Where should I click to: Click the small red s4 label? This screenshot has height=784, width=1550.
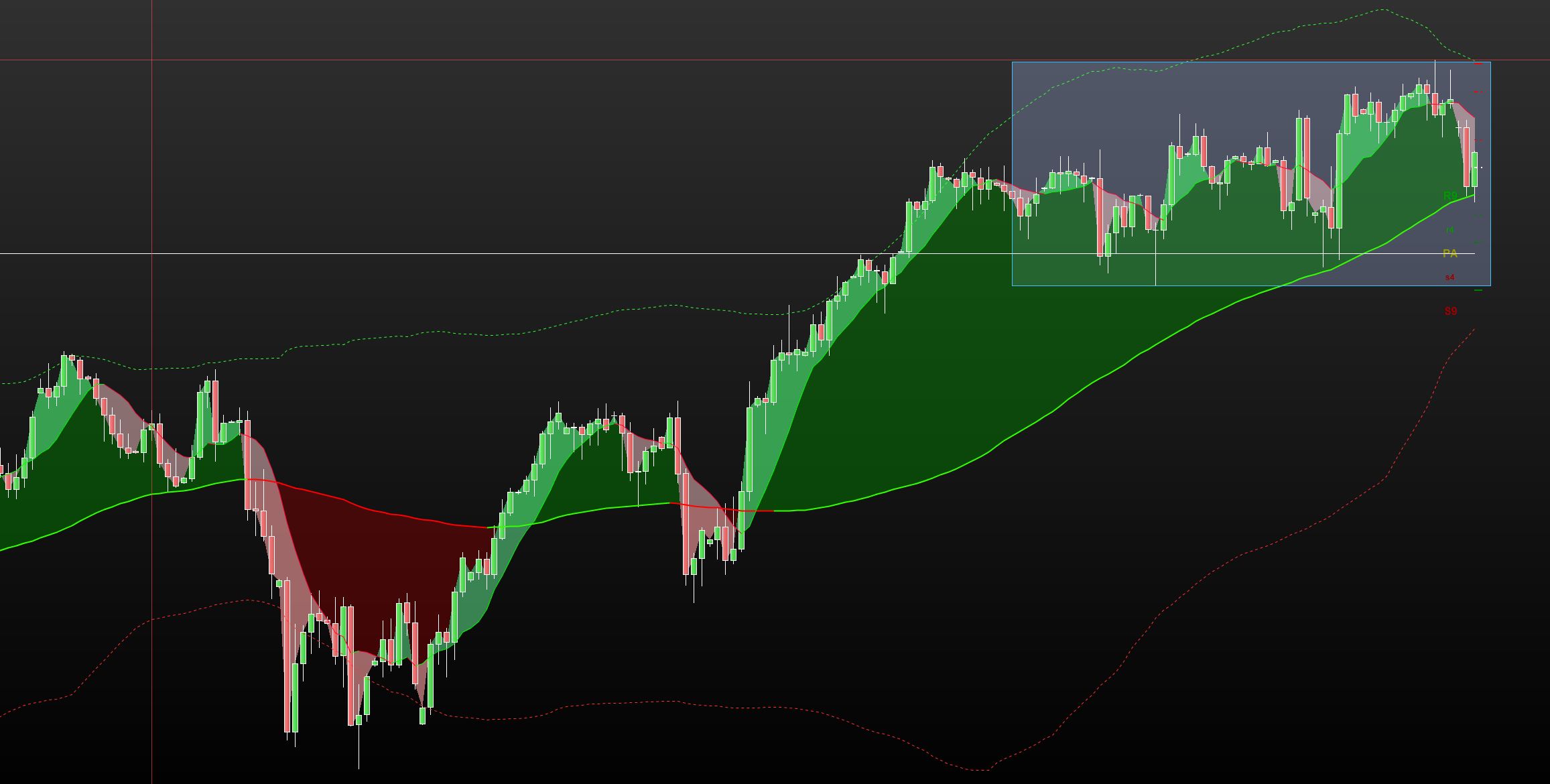[1450, 277]
